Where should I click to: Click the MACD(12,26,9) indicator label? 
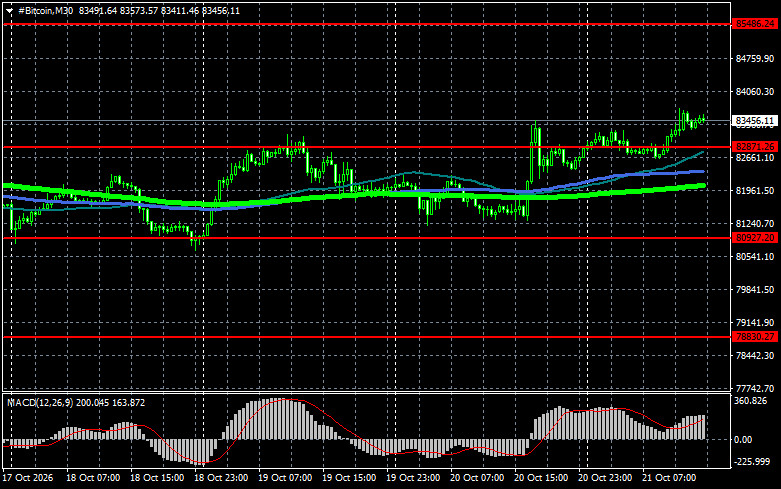click(40, 402)
